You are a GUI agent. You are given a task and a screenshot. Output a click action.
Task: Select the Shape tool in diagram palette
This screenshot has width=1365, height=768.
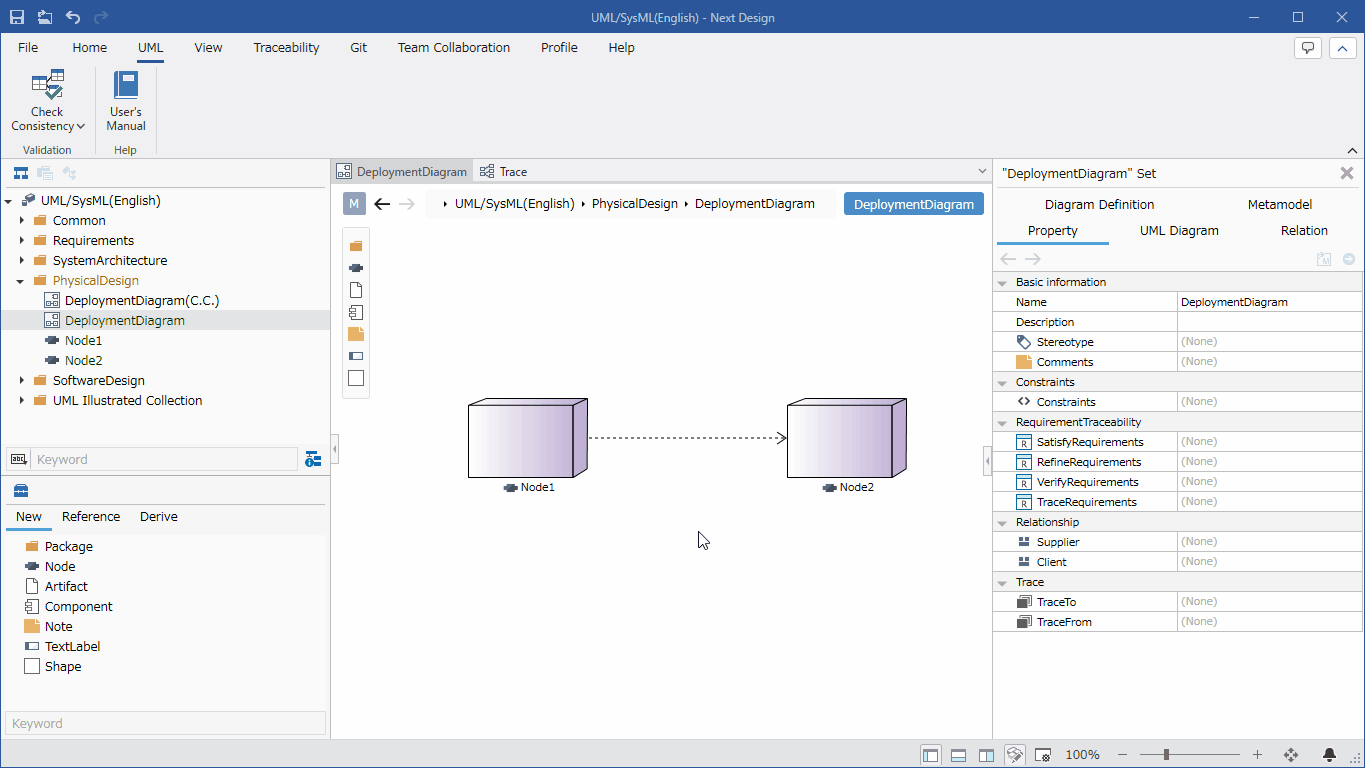pos(356,378)
